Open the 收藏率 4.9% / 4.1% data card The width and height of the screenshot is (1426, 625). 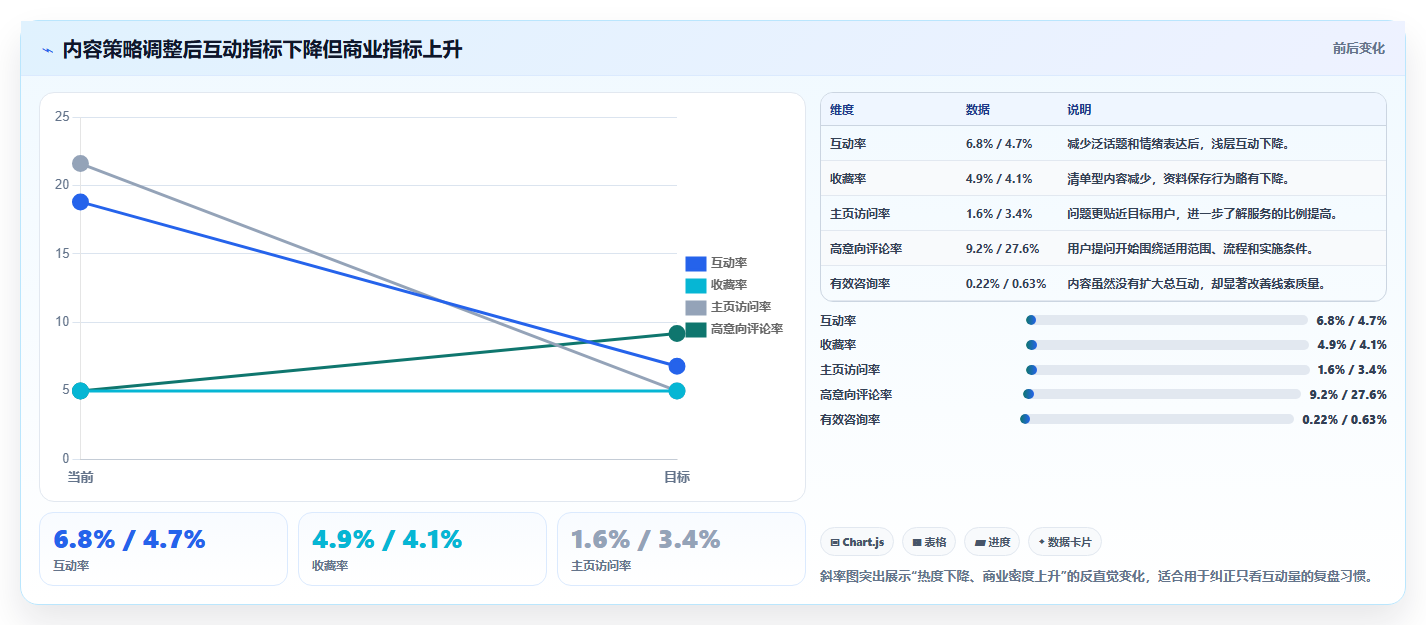(422, 549)
